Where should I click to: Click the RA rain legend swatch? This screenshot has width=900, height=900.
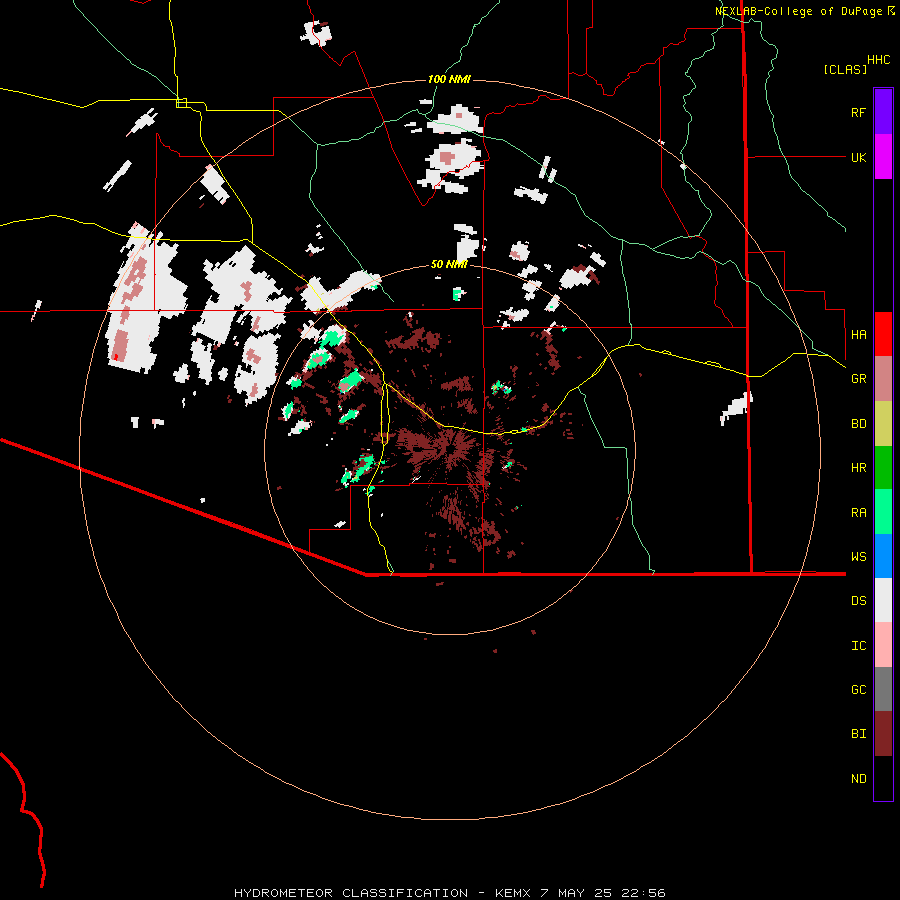click(x=883, y=512)
